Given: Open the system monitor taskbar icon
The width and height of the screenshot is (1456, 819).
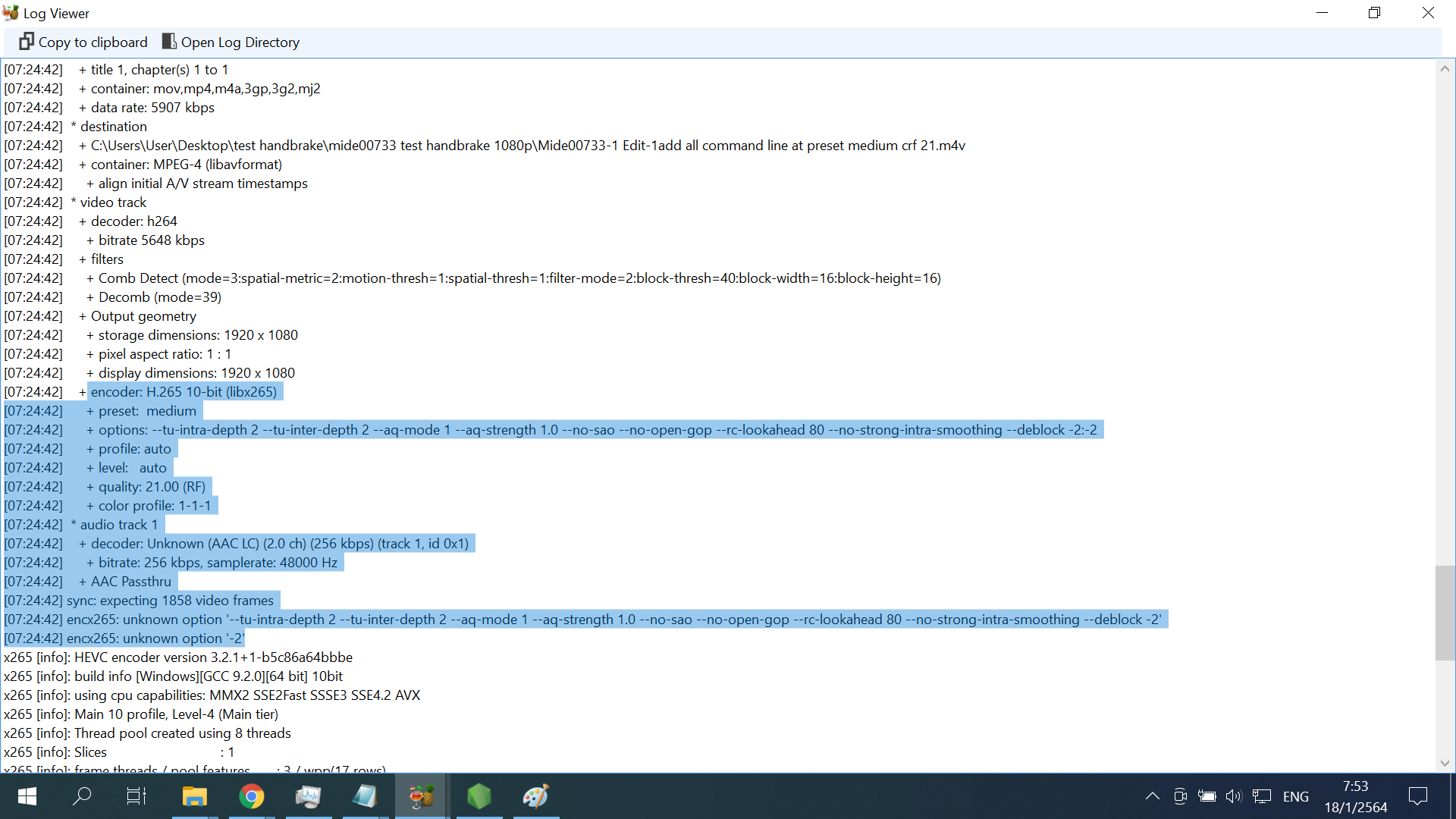Looking at the screenshot, I should (x=308, y=796).
